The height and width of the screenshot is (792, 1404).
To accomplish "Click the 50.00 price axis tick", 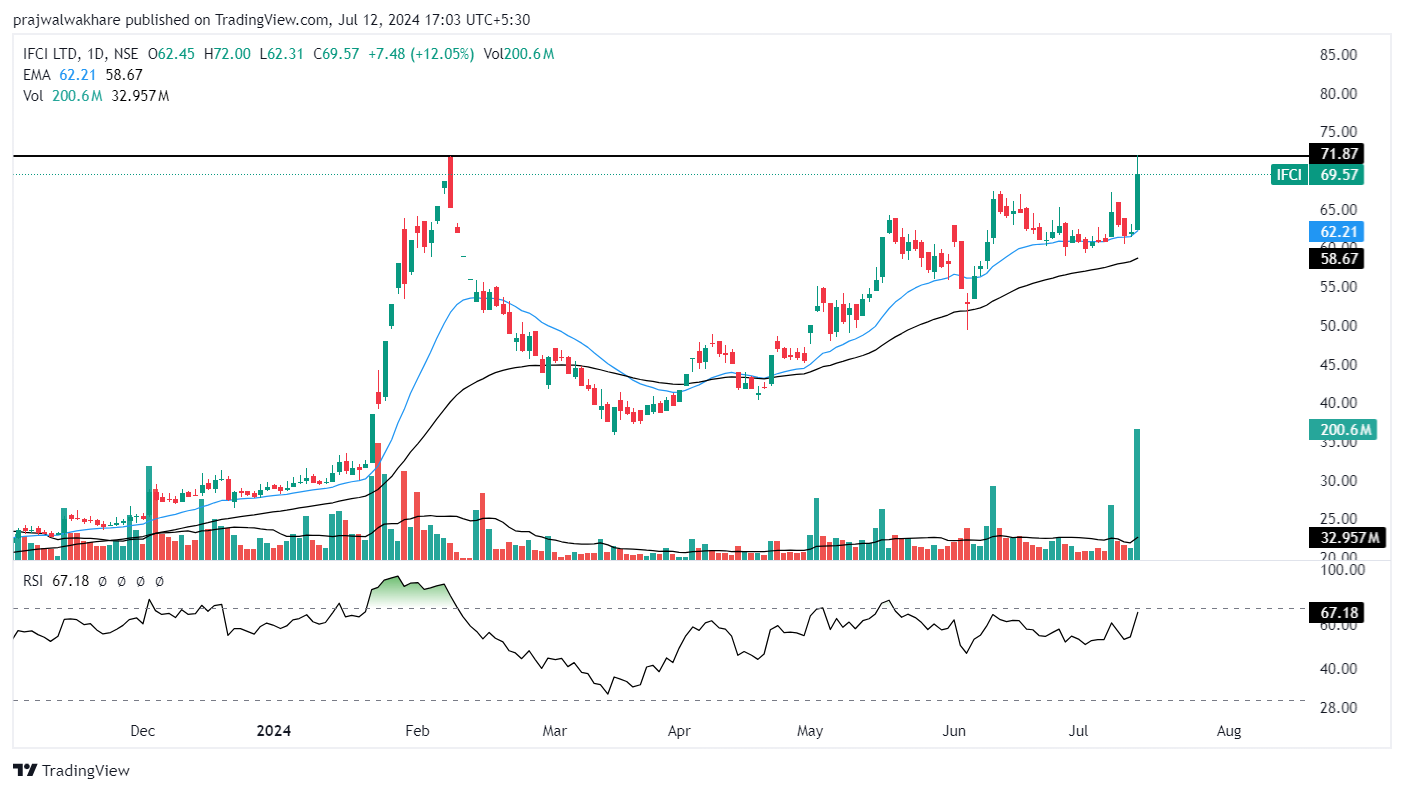I will [x=1338, y=326].
